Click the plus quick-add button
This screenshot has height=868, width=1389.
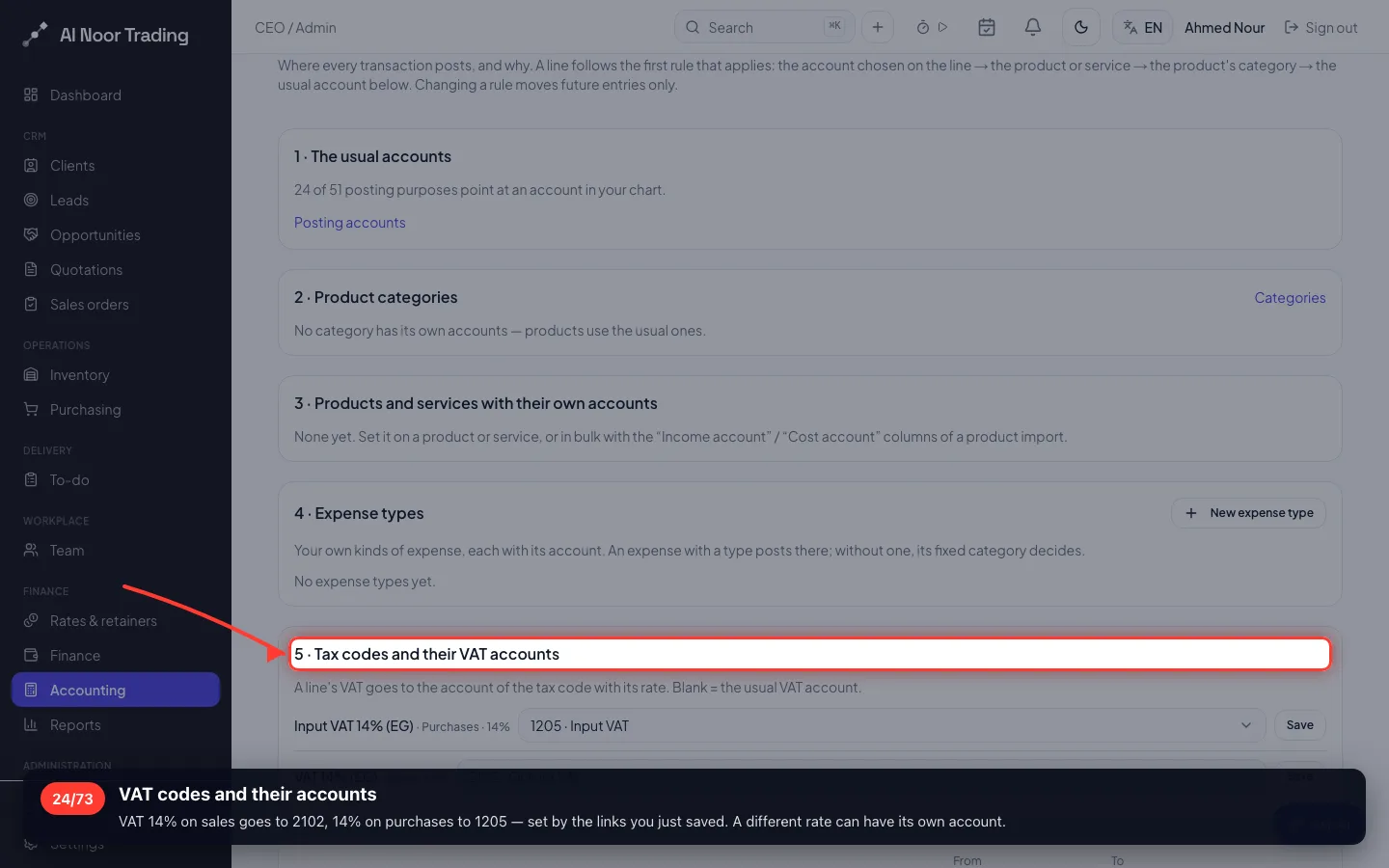point(878,27)
